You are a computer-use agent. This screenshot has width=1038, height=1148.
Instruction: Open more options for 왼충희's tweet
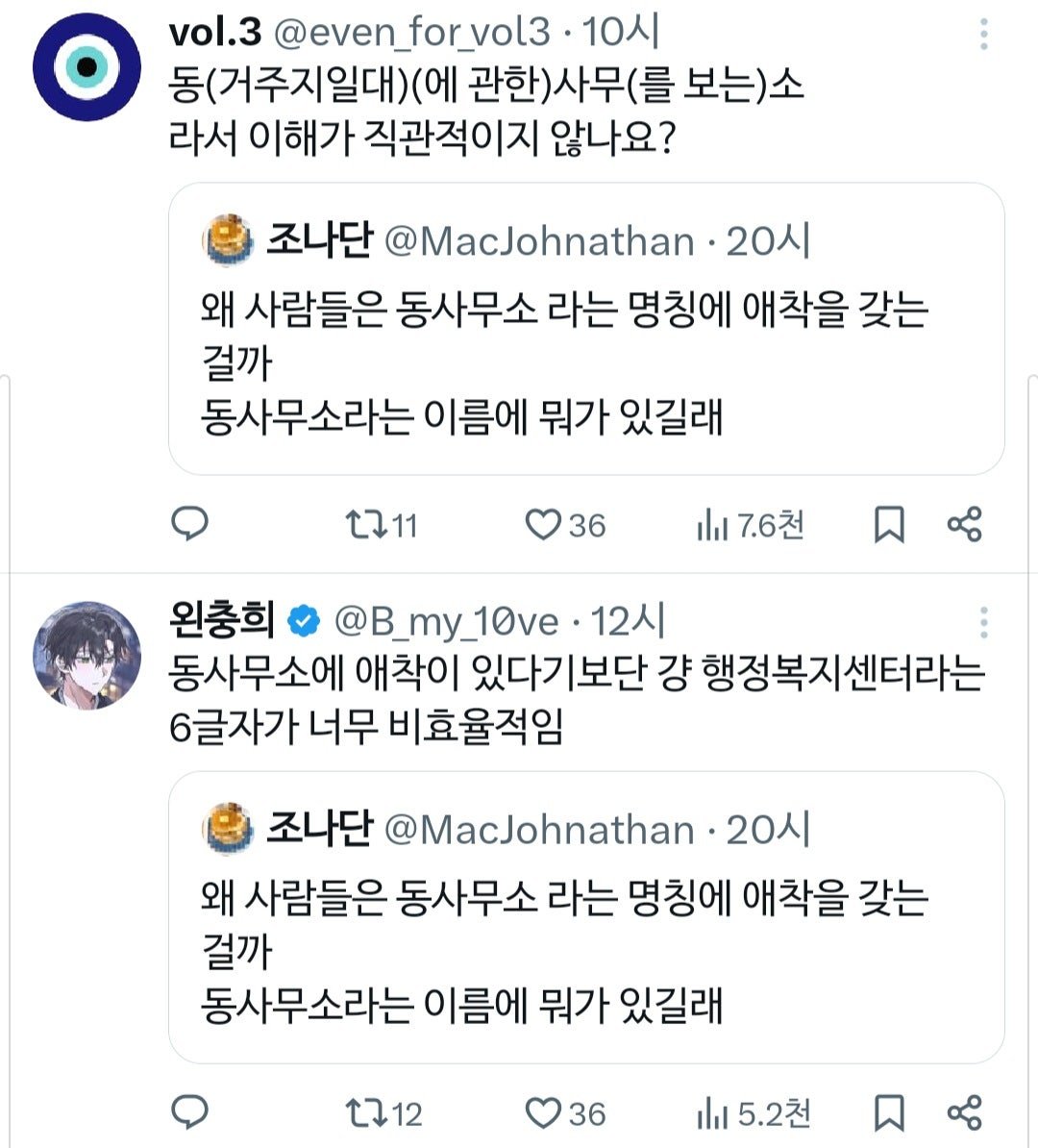pyautogui.click(x=984, y=622)
